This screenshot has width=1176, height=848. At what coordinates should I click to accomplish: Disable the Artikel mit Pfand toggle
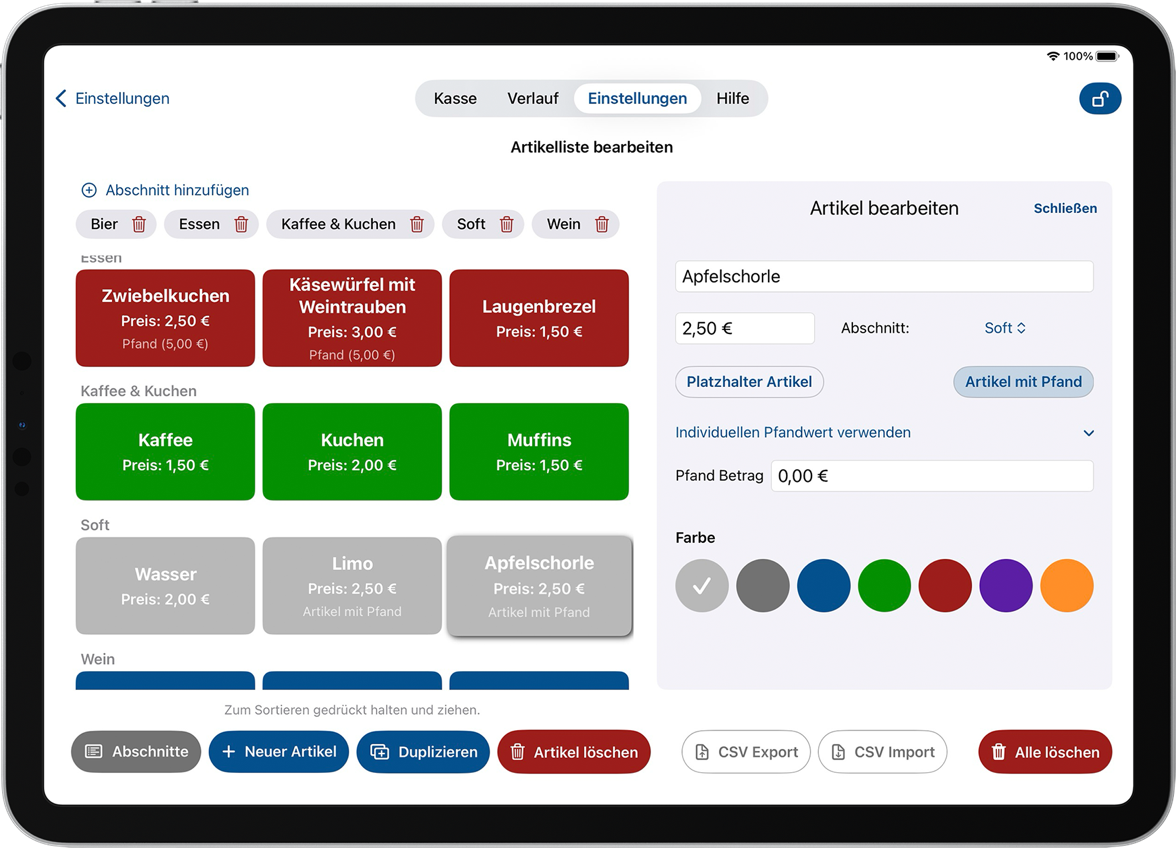(1023, 382)
